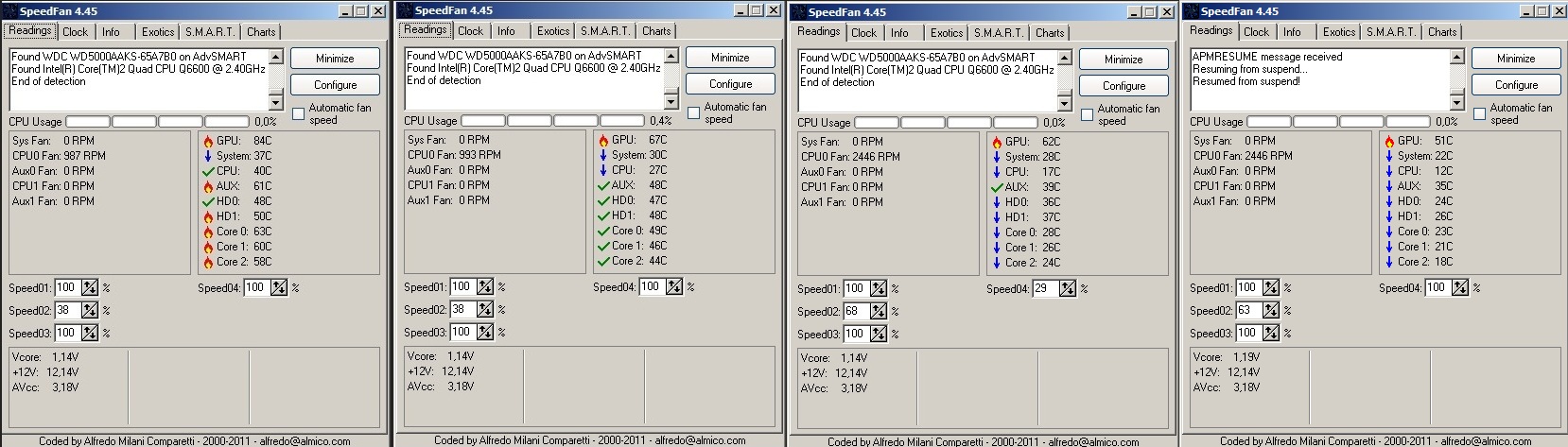
Task: Switch to S.M.A.R.T. tab in the GPU 67C window
Action: point(604,31)
